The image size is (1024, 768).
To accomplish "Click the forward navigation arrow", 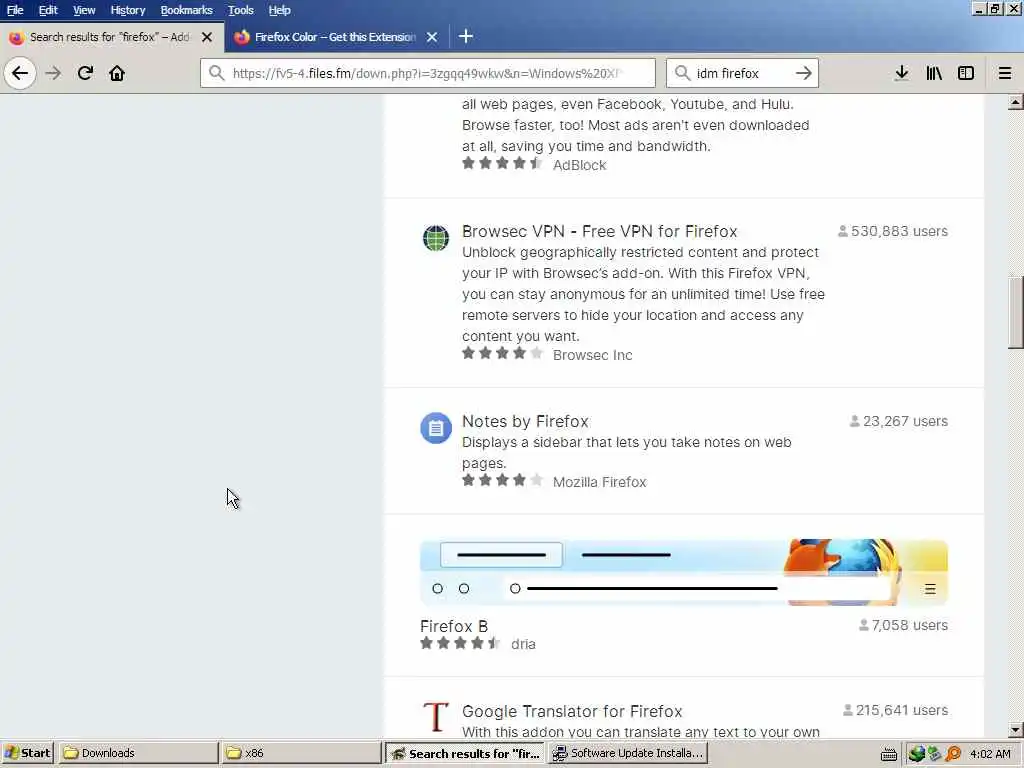I will (53, 73).
